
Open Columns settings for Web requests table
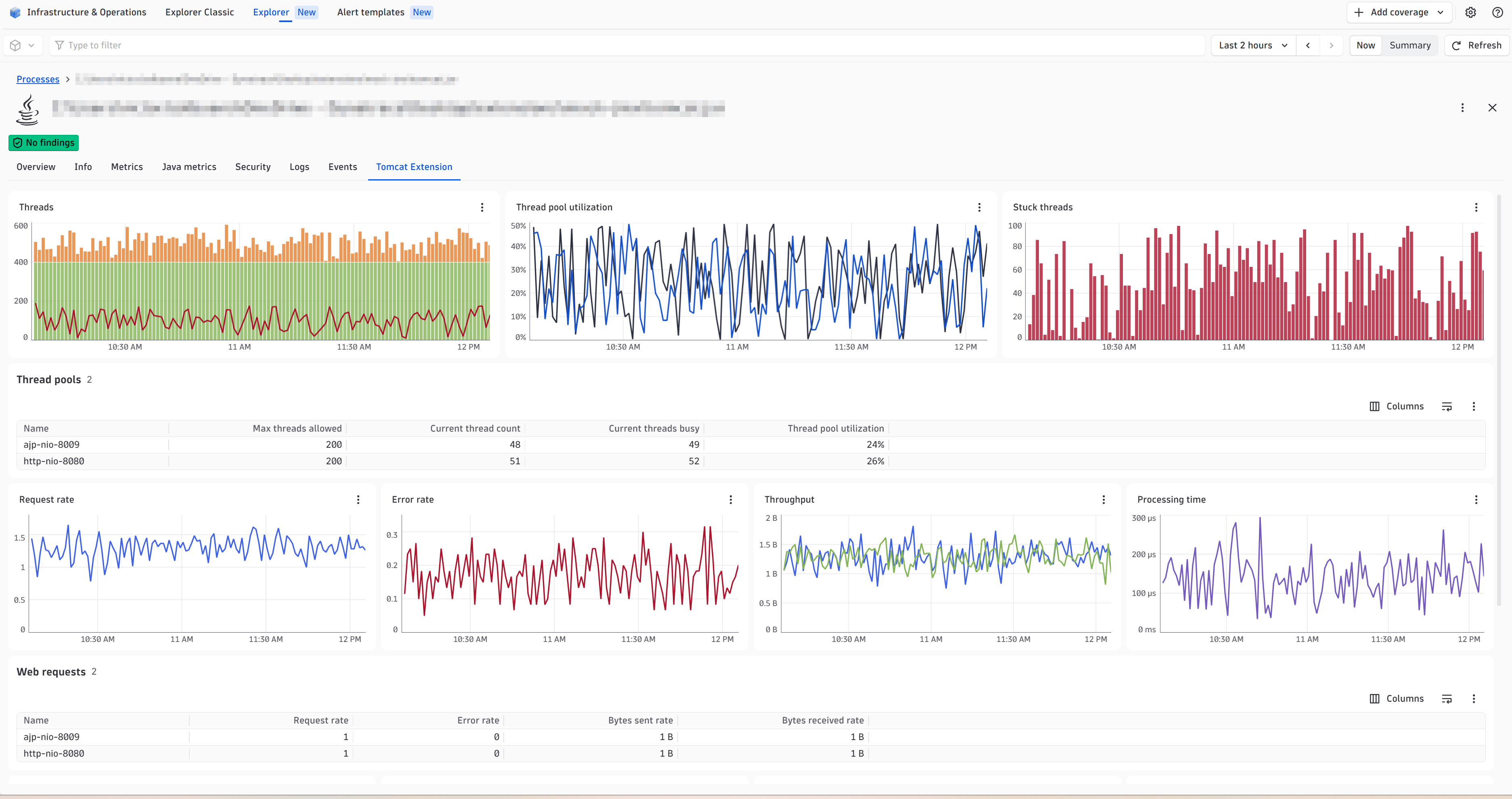pyautogui.click(x=1397, y=698)
